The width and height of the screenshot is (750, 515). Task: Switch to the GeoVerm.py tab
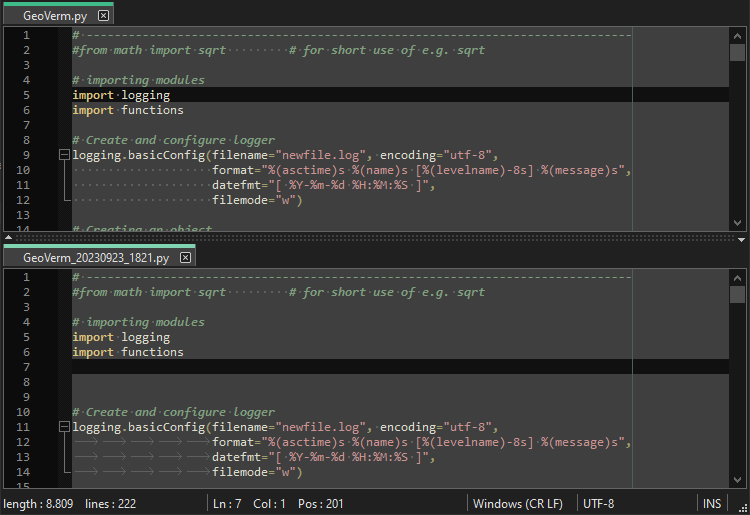55,16
